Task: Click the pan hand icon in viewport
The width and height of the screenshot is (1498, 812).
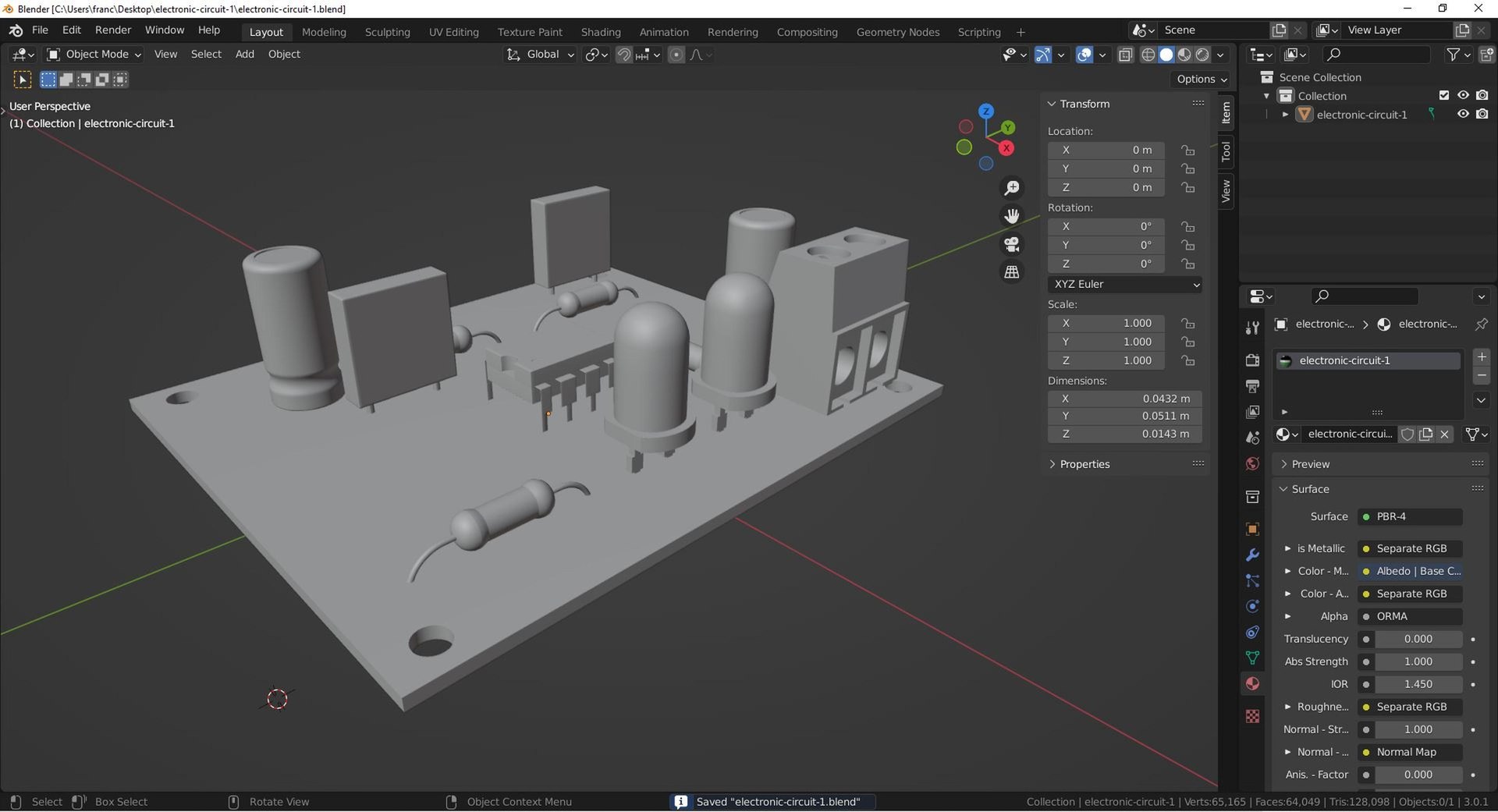Action: click(1012, 216)
